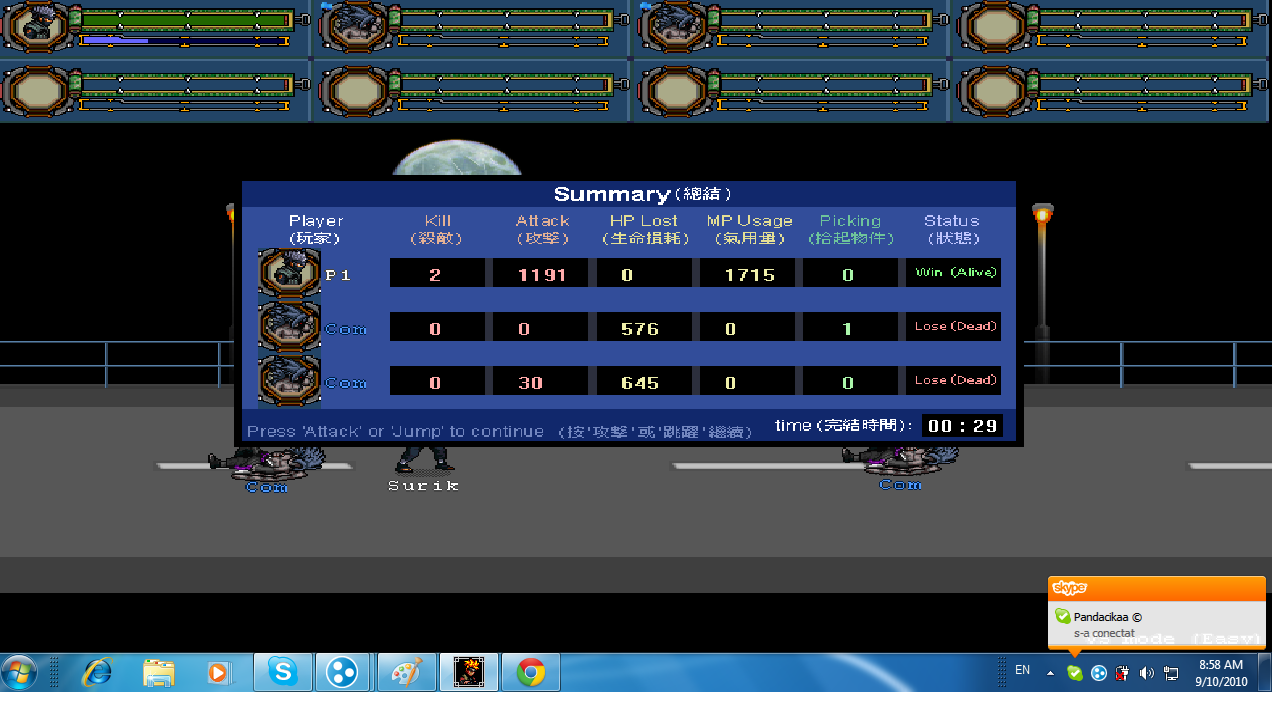This screenshot has width=1280, height=720.
Task: Click player one green HP bar
Action: click(x=189, y=19)
